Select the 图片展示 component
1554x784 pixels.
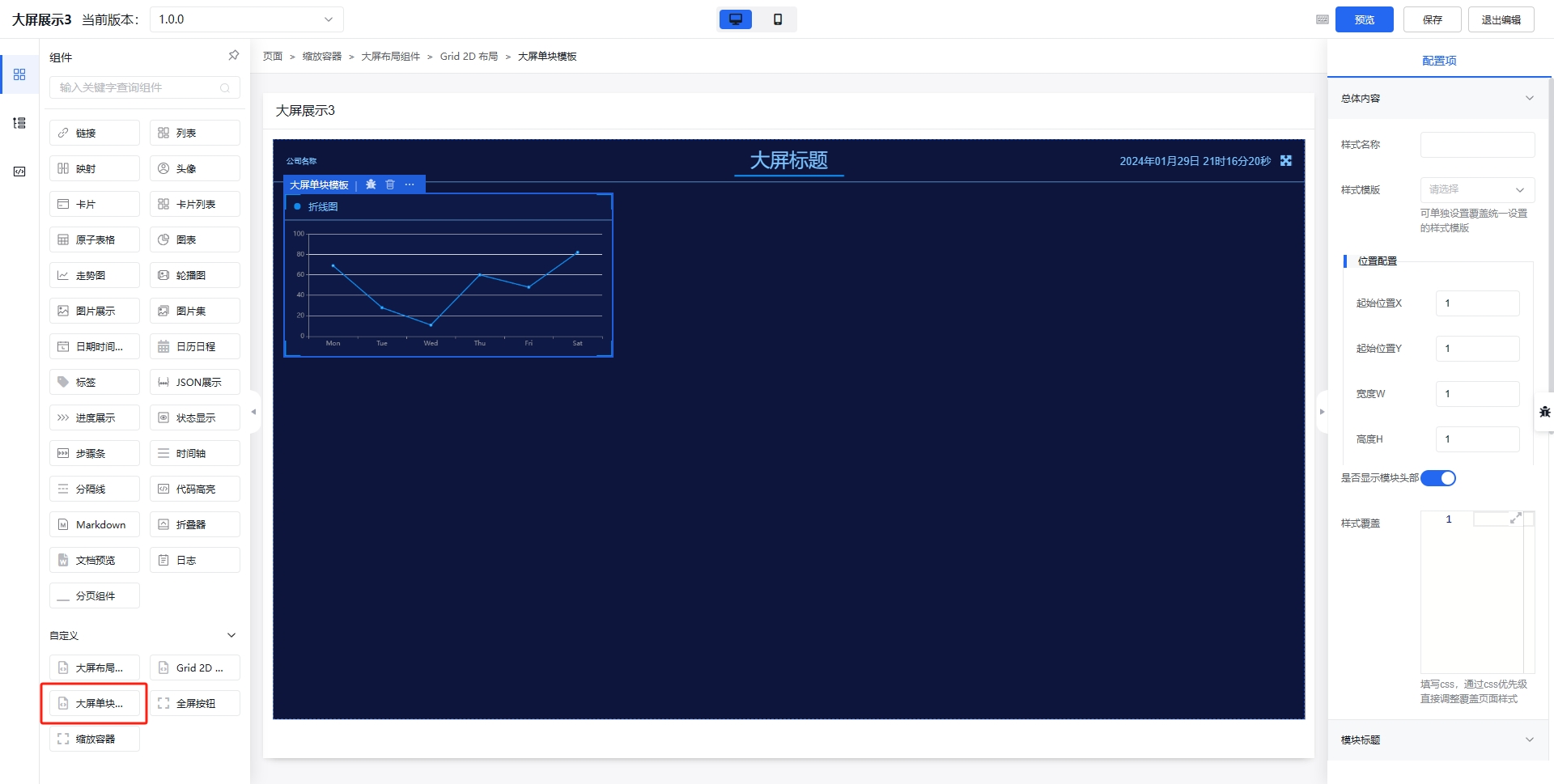(95, 311)
